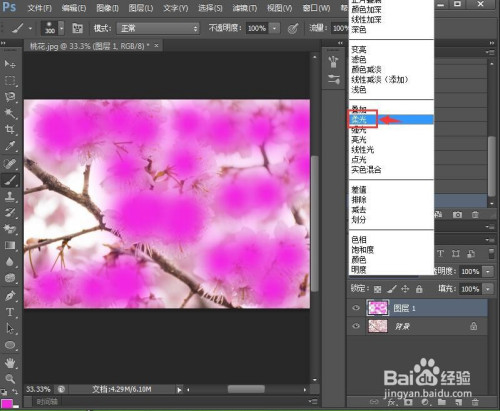Choose 柔光 blend mode from list
Image resolution: width=500 pixels, height=411 pixels.
pos(391,120)
